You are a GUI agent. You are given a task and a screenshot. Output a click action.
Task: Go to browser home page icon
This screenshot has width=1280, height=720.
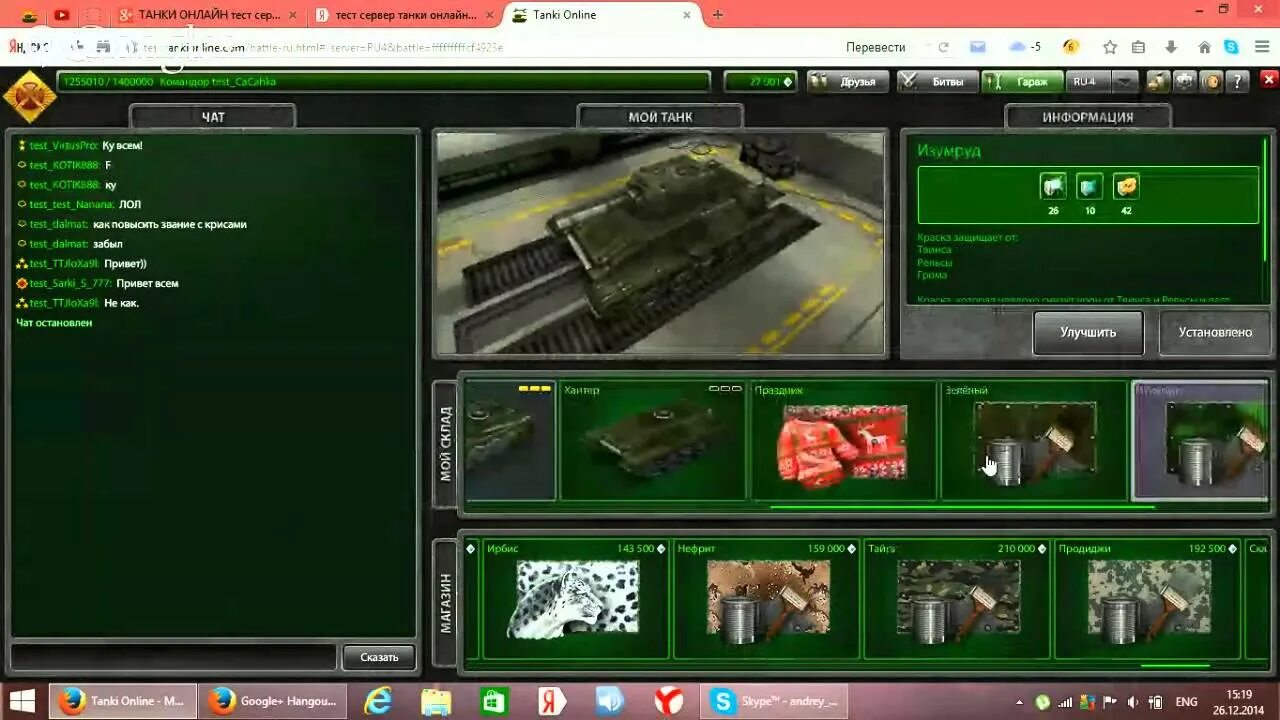(1204, 47)
